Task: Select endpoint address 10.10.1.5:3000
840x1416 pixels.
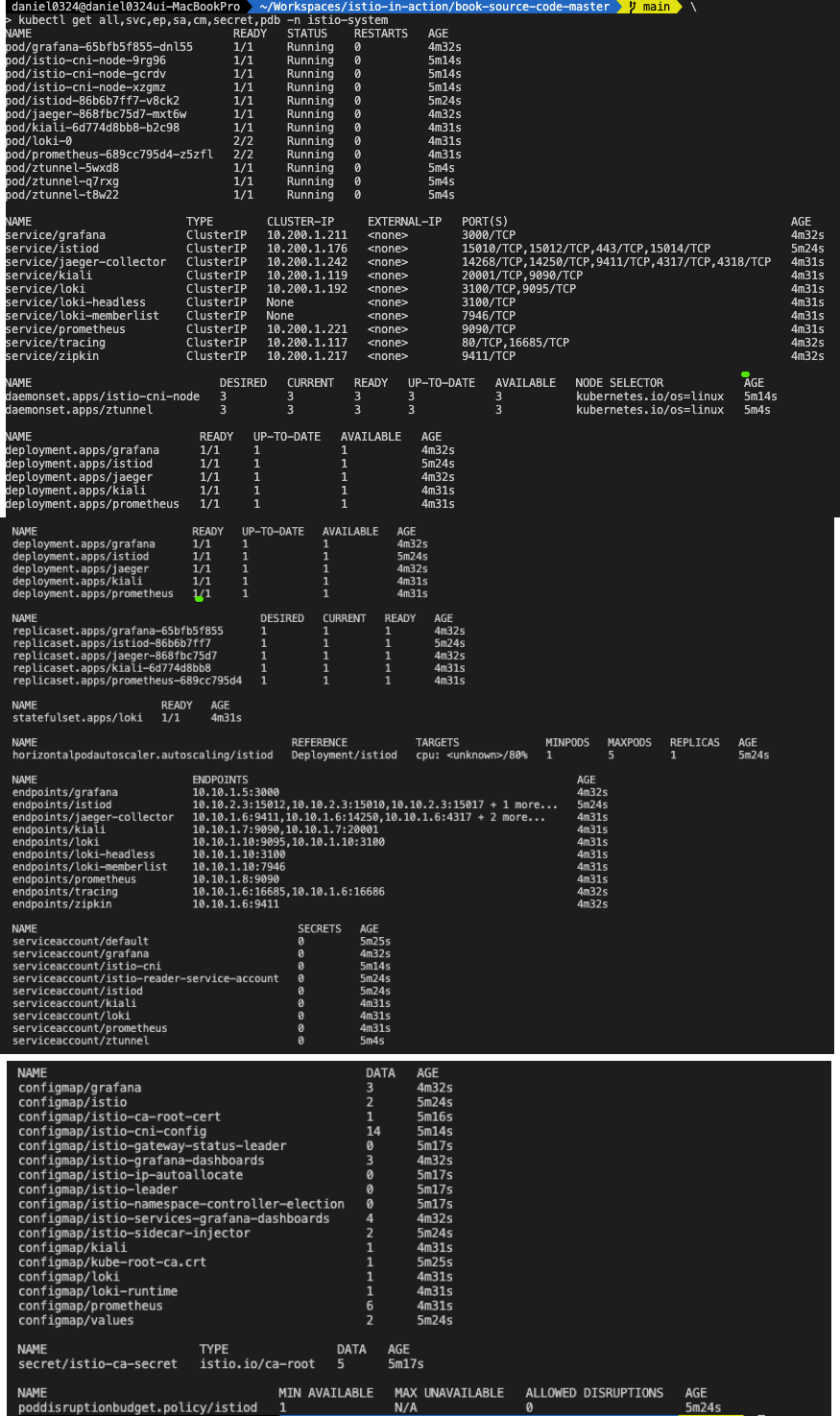Action: (236, 792)
